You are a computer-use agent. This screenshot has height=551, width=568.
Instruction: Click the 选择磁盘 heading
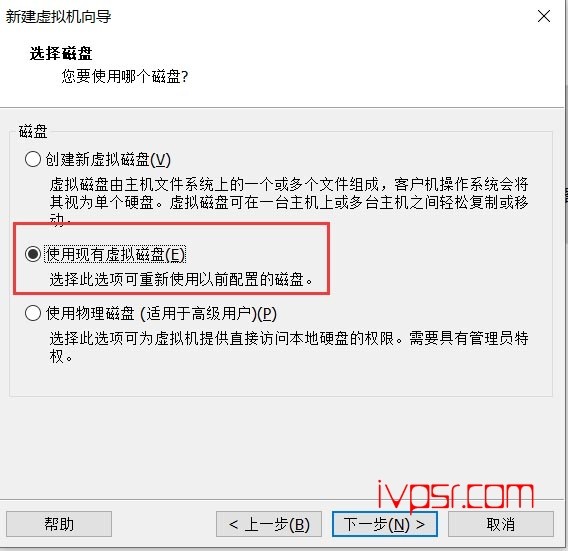[61, 54]
